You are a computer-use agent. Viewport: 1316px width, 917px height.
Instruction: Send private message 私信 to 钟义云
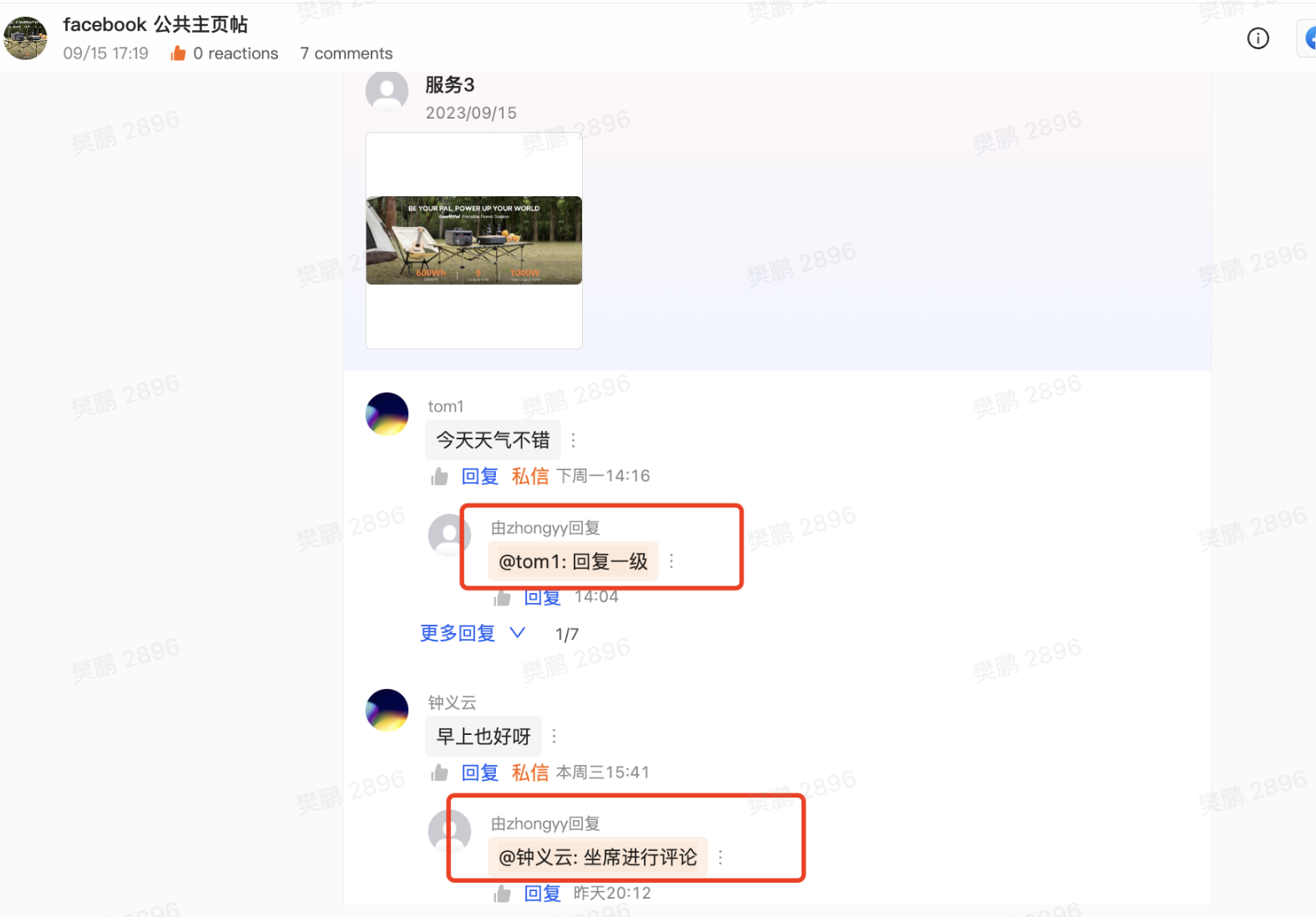[x=530, y=773]
